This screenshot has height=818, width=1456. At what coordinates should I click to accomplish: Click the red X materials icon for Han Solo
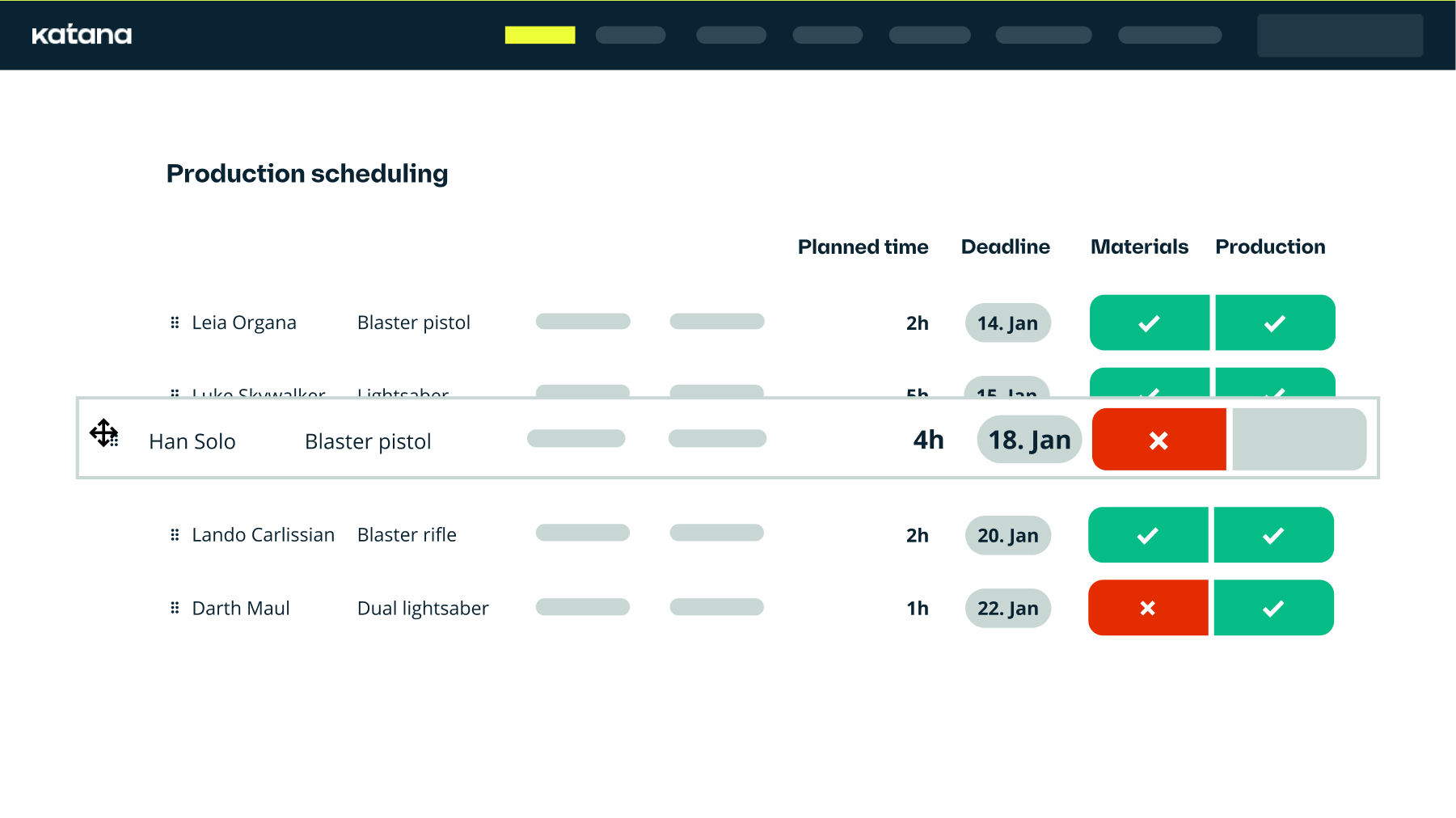pos(1158,441)
